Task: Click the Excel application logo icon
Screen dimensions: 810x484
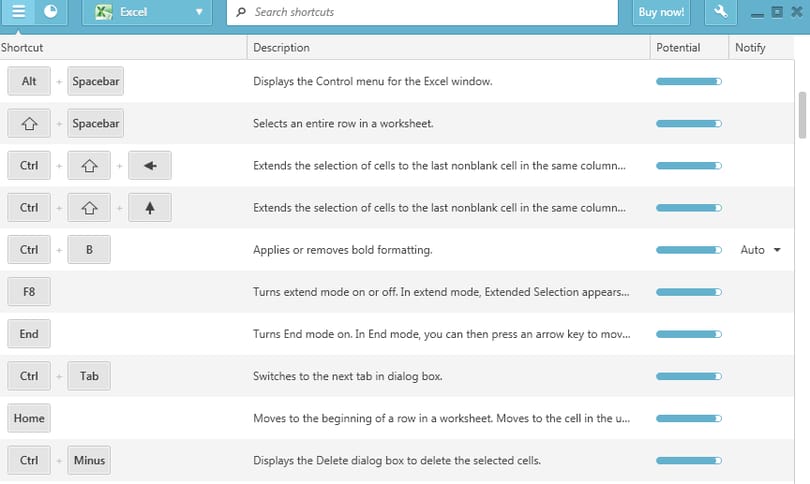Action: click(x=104, y=12)
